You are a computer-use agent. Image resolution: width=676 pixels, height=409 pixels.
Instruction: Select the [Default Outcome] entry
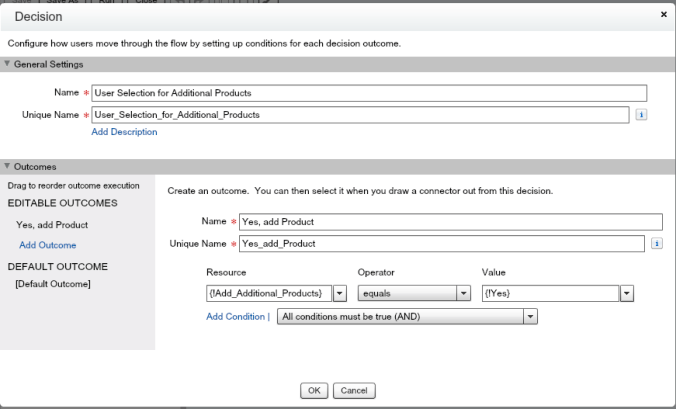point(53,284)
